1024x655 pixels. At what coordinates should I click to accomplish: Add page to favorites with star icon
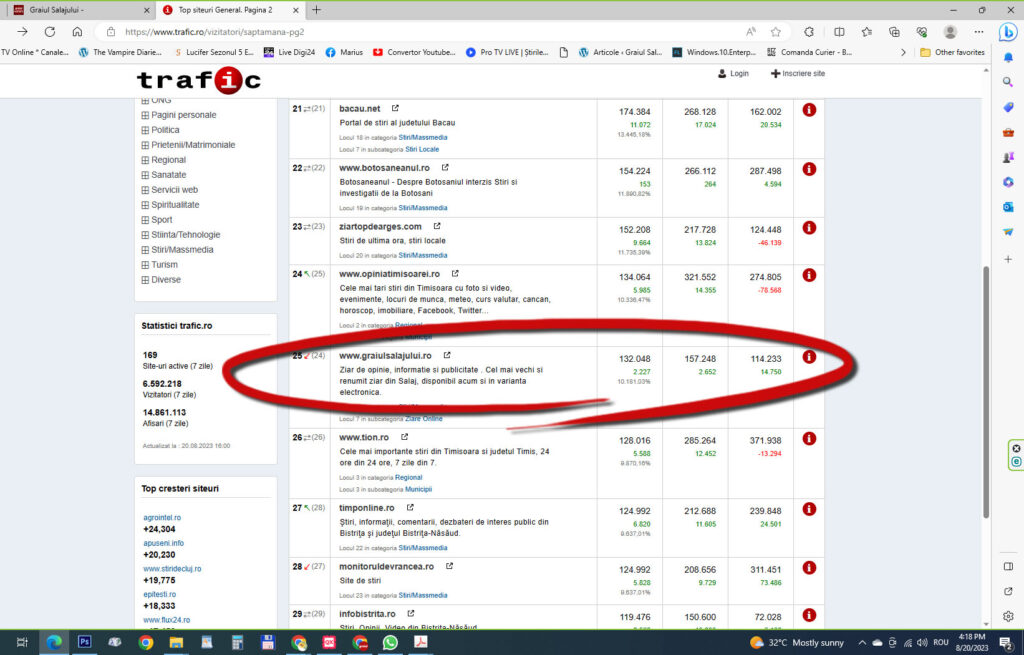click(x=775, y=31)
